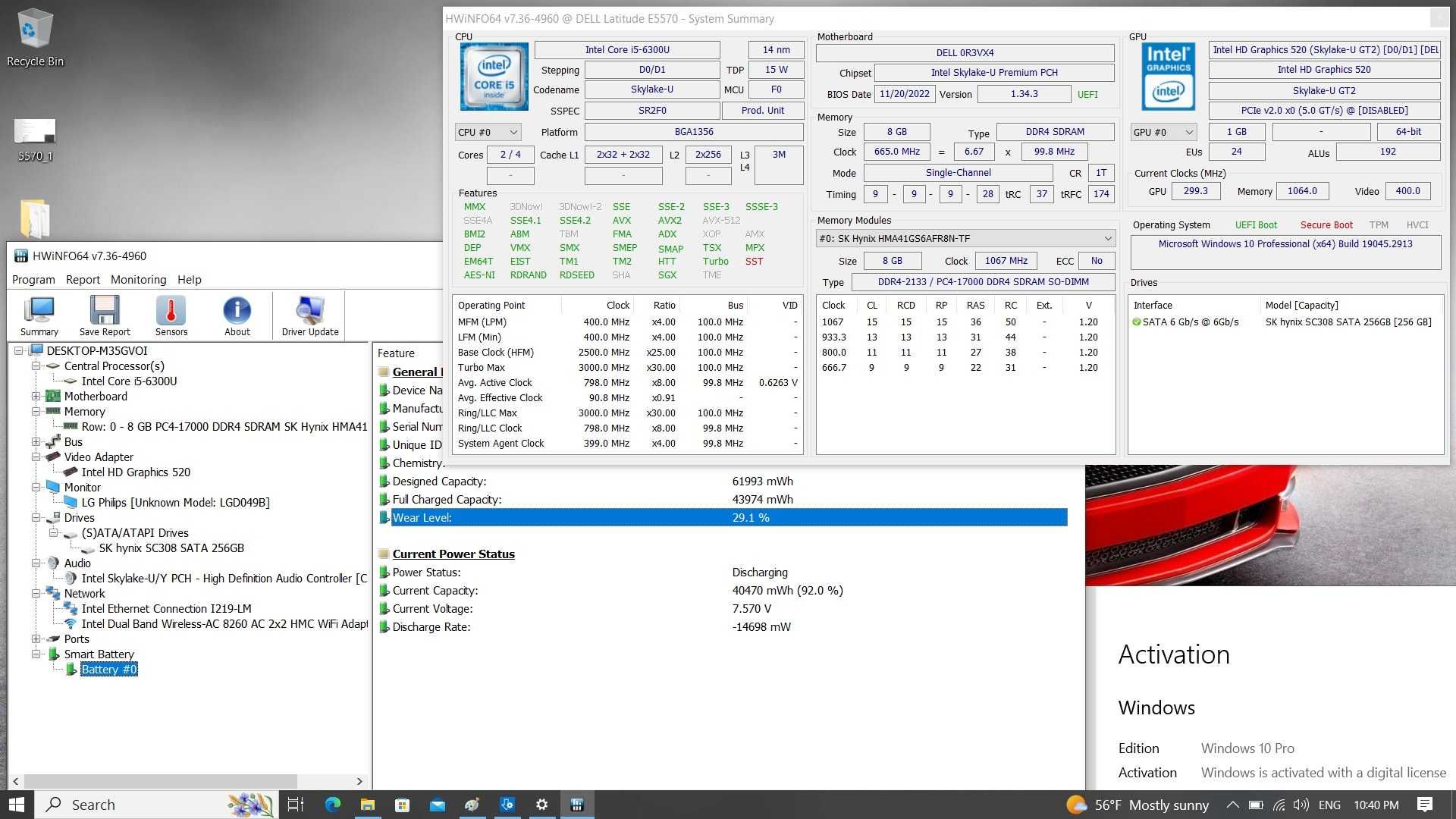Collapse the Smart Battery node
Image resolution: width=1456 pixels, height=819 pixels.
[36, 654]
